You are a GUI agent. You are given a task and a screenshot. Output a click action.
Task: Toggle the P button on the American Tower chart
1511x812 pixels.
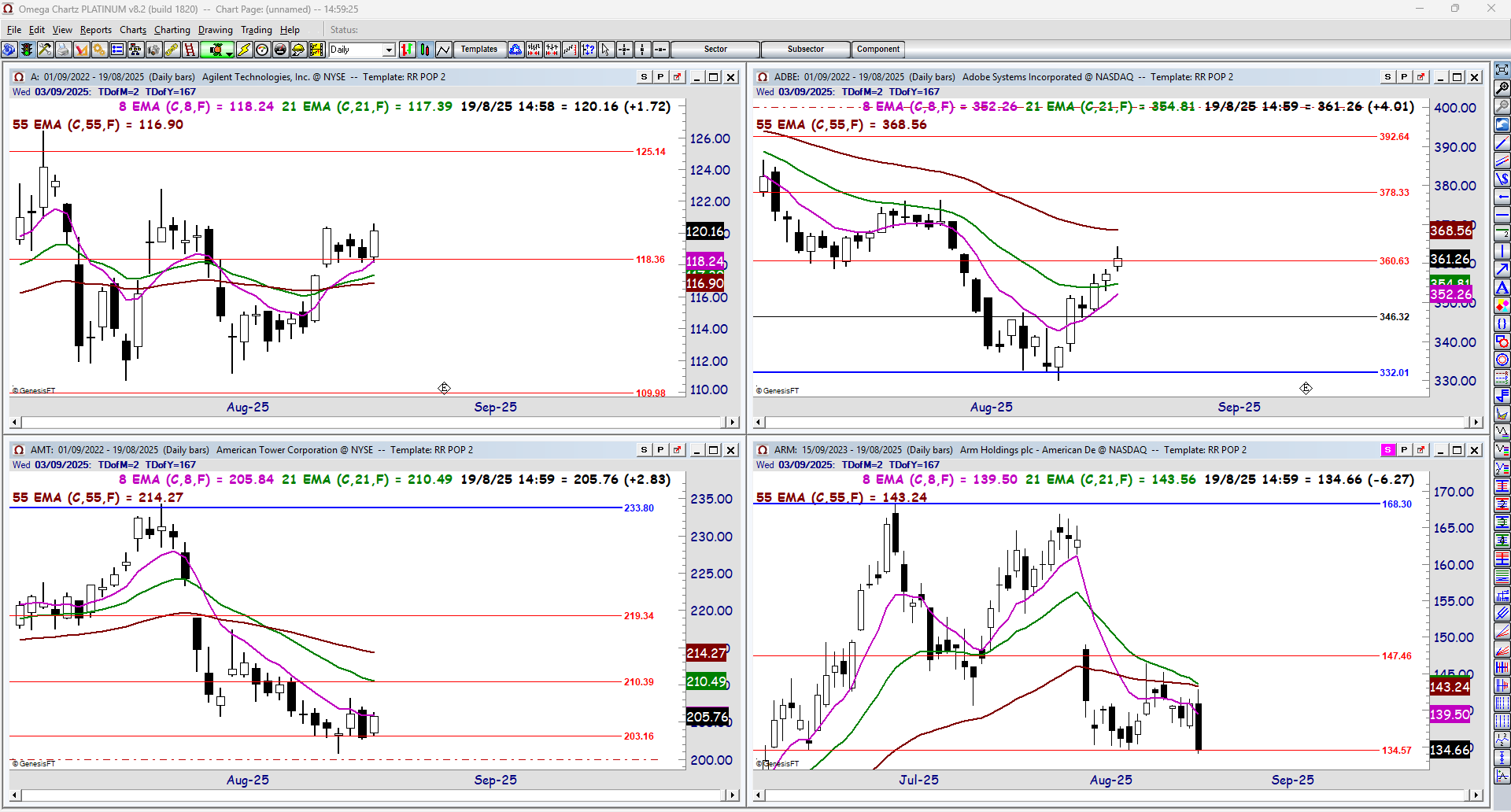click(x=661, y=450)
